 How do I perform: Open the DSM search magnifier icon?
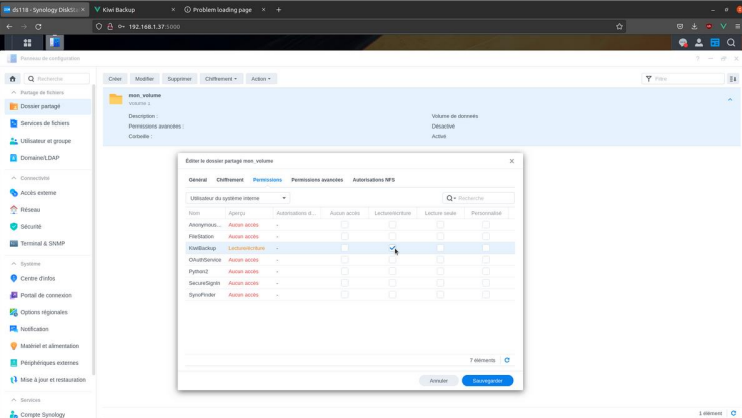point(731,43)
